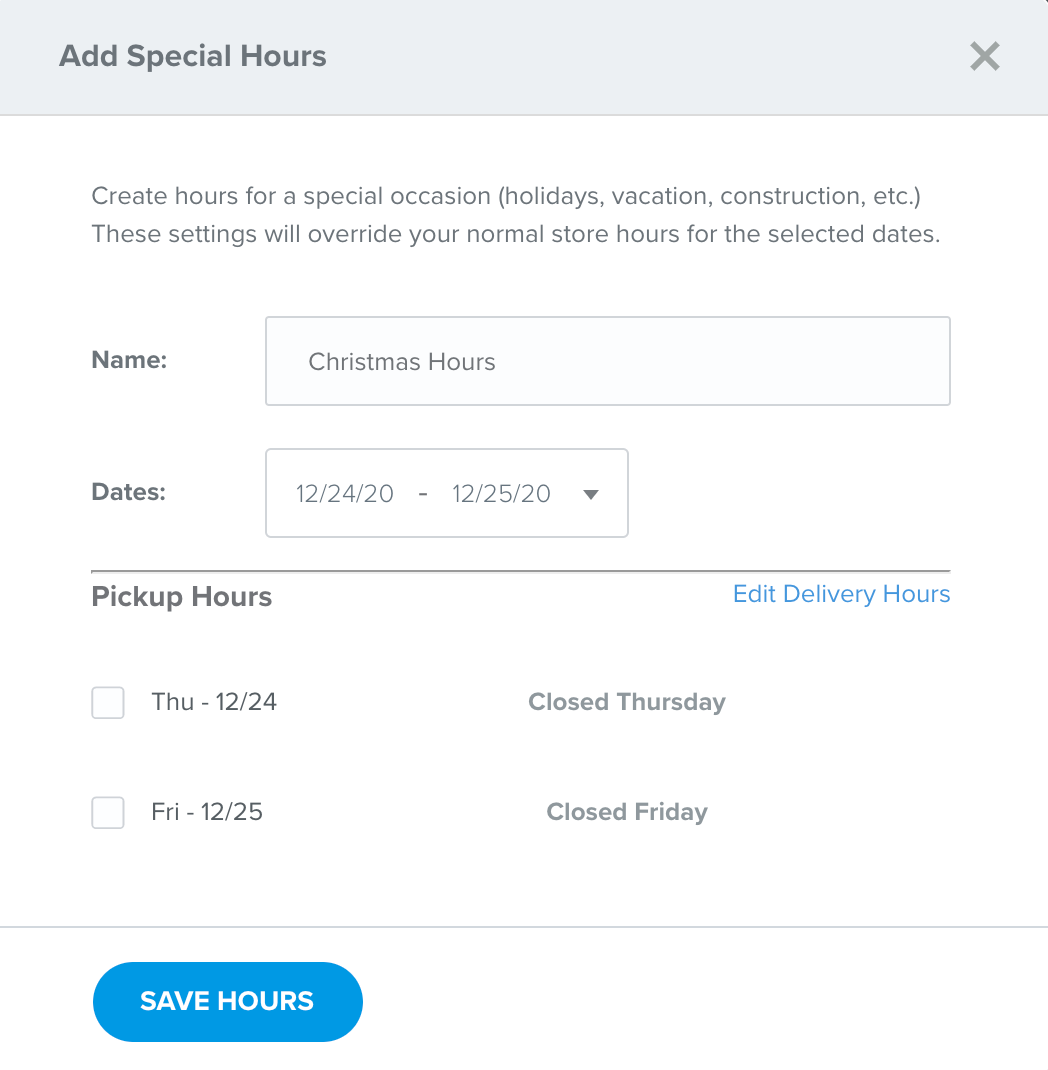
Task: Click the Add Special Hours dialog title
Action: pyautogui.click(x=192, y=56)
